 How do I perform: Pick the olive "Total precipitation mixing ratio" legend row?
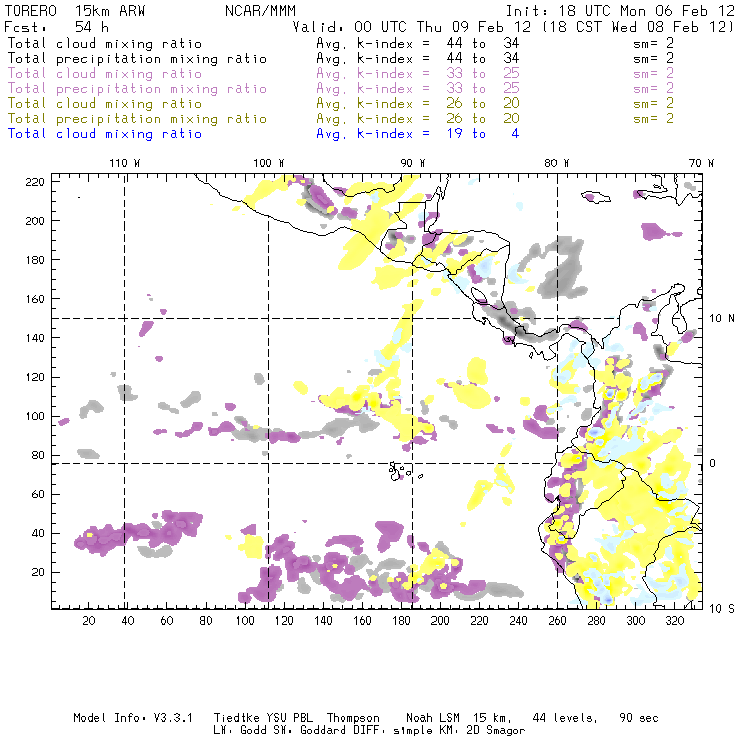[x=339, y=118]
